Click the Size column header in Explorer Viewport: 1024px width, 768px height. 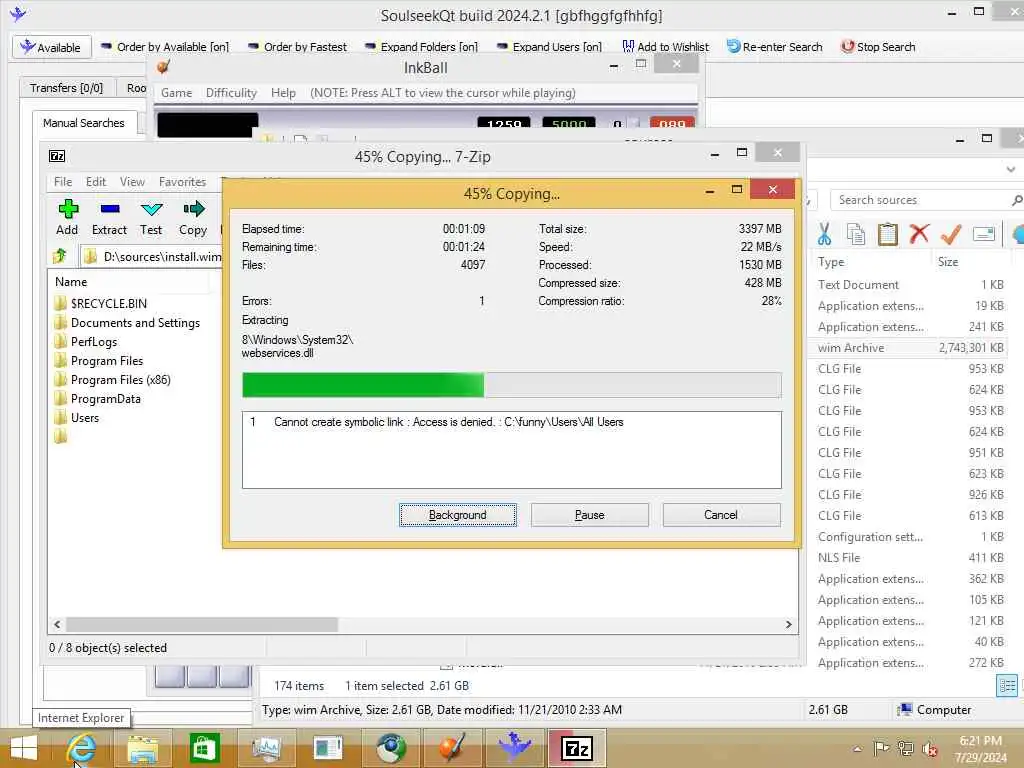pyautogui.click(x=948, y=262)
